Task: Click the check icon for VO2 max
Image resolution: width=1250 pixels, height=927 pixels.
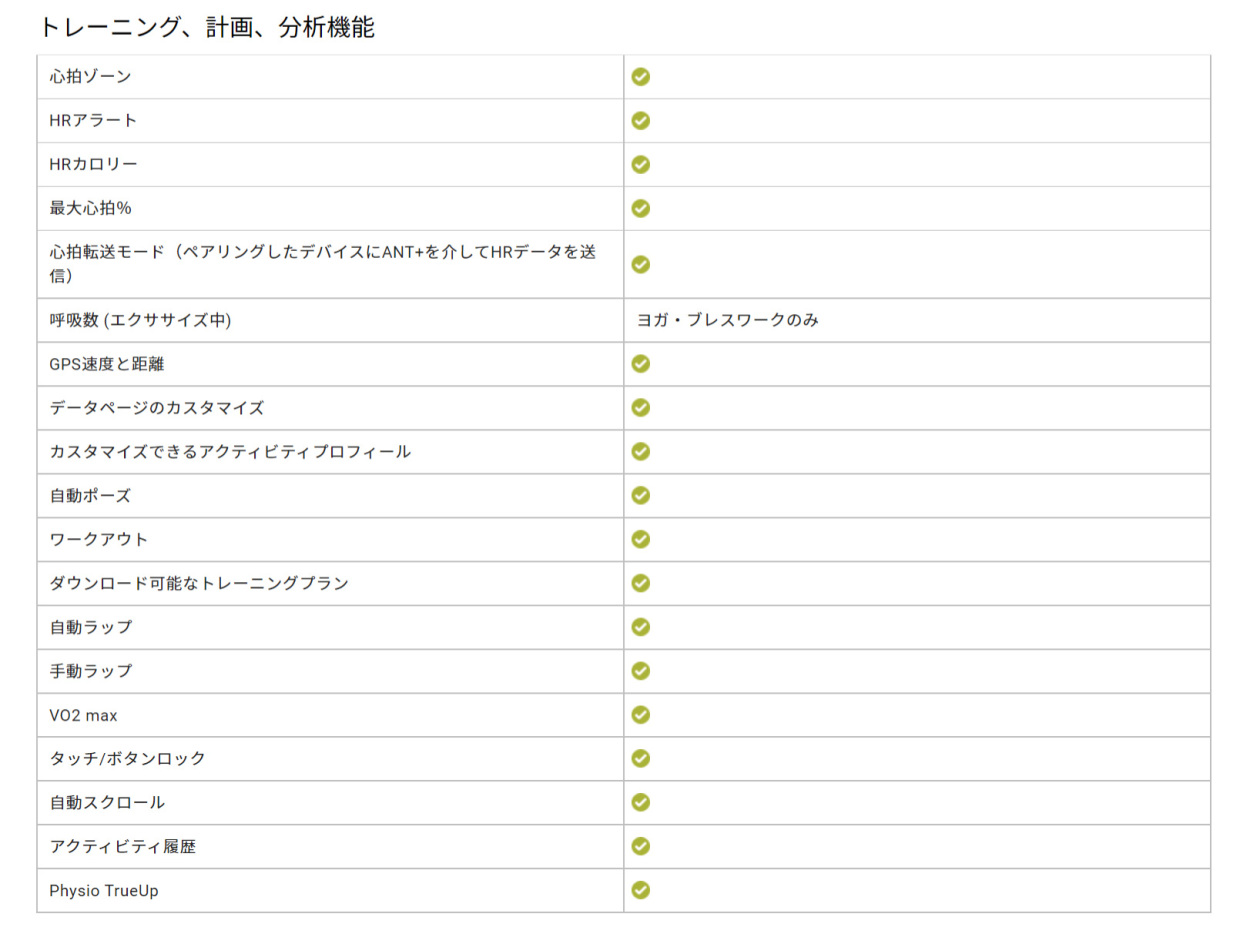Action: coord(641,715)
